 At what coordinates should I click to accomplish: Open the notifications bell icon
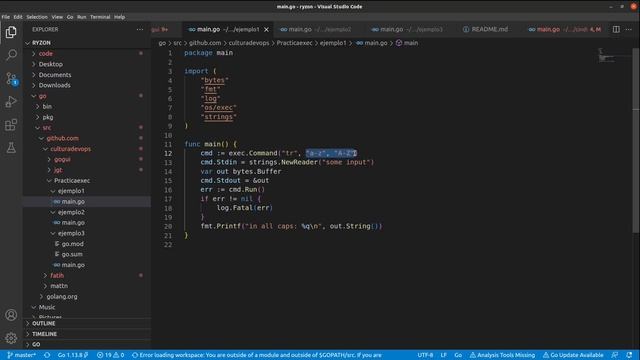tap(629, 355)
